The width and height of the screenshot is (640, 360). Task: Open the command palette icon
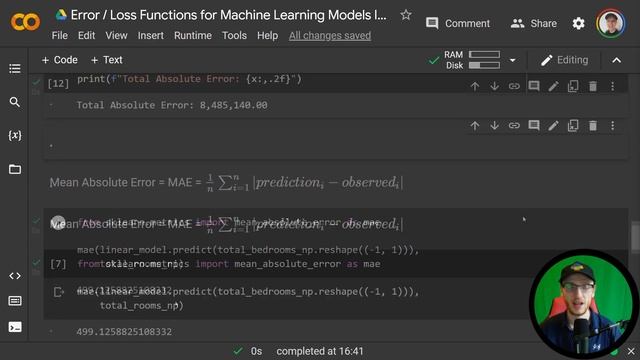coord(15,301)
